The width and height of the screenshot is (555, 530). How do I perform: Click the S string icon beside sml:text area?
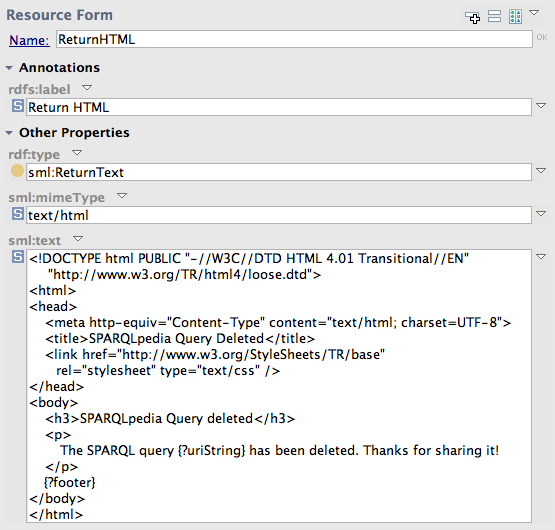click(18, 257)
